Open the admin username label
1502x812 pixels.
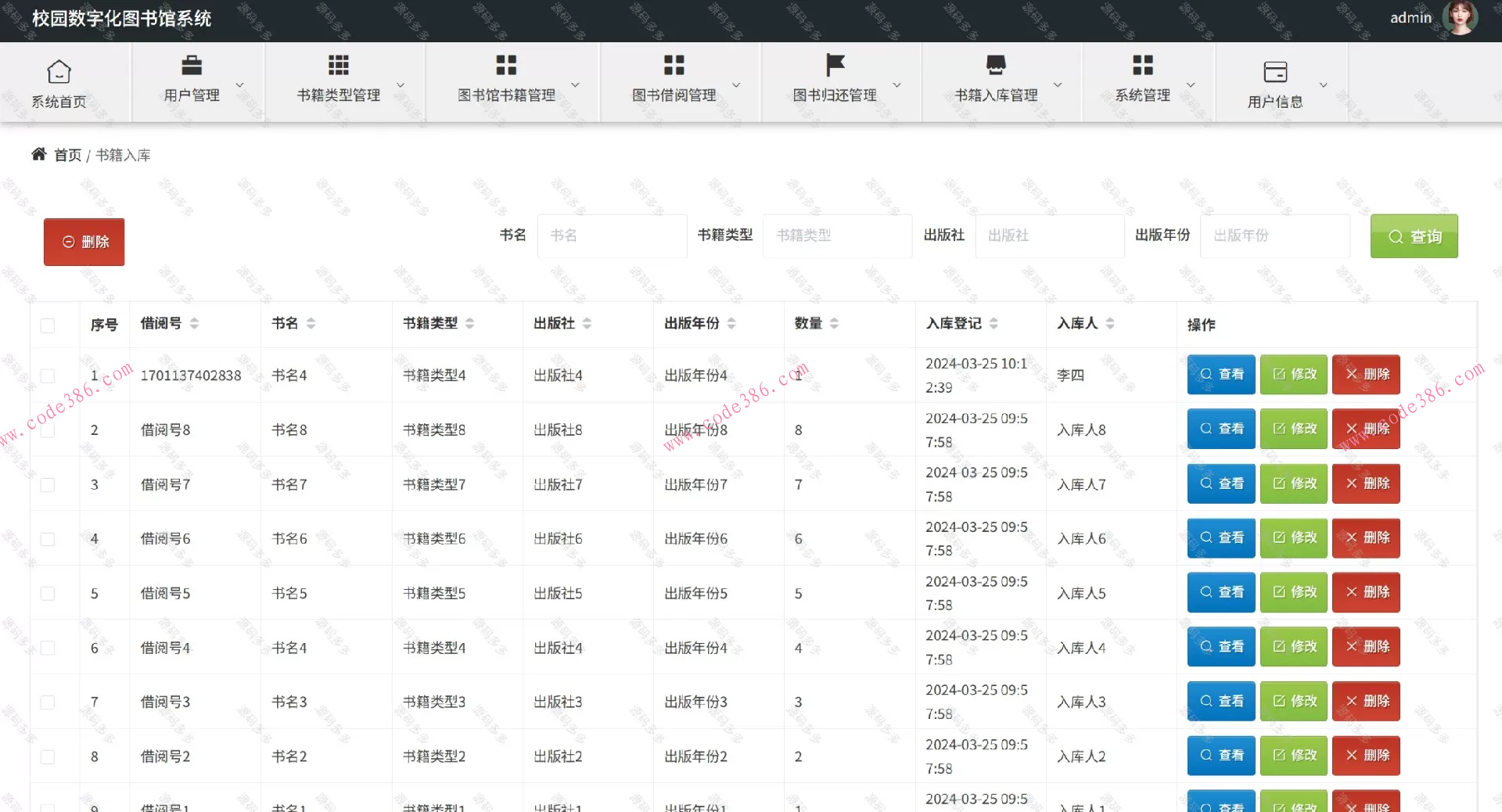tap(1410, 17)
